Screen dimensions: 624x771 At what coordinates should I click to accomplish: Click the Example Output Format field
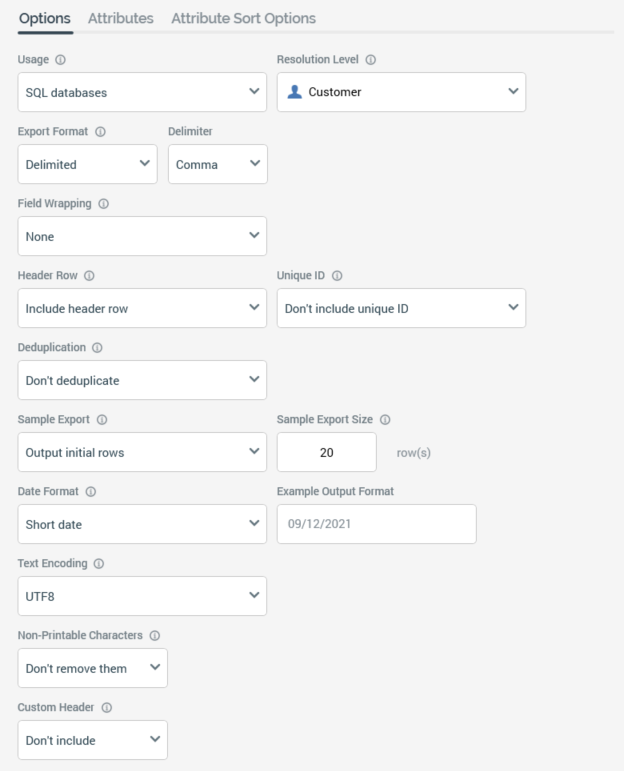376,524
